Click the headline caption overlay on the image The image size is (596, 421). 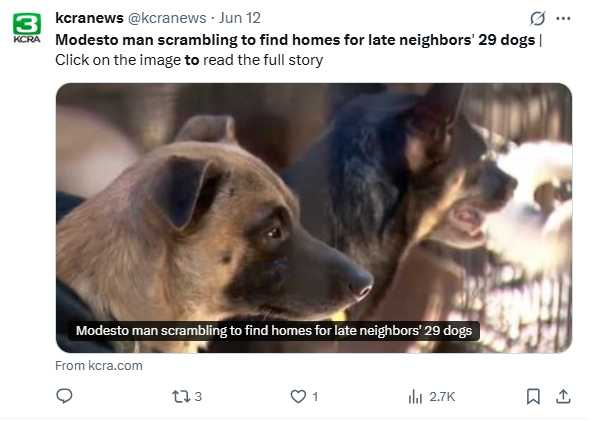274,331
